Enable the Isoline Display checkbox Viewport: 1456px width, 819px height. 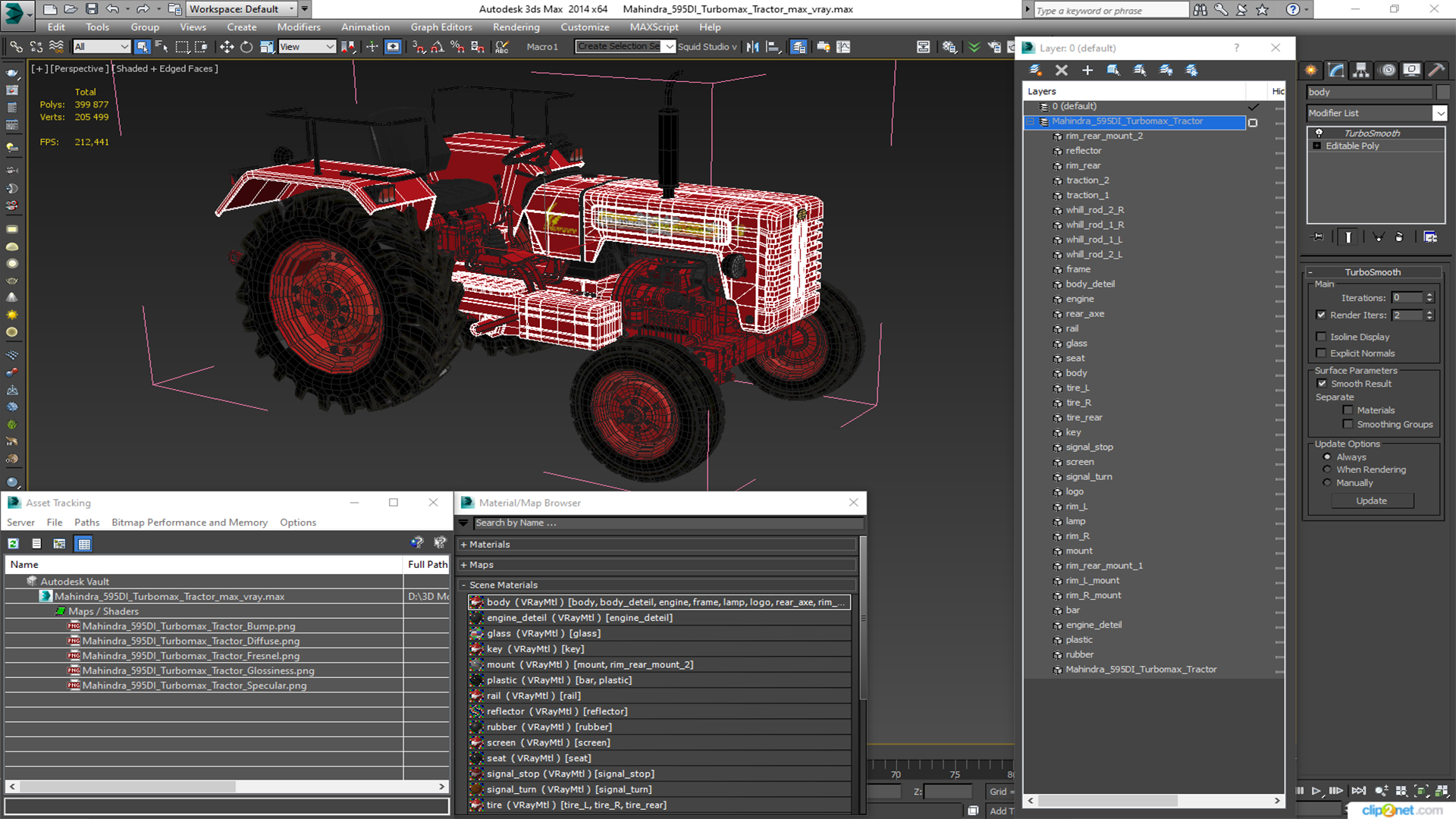tap(1321, 337)
